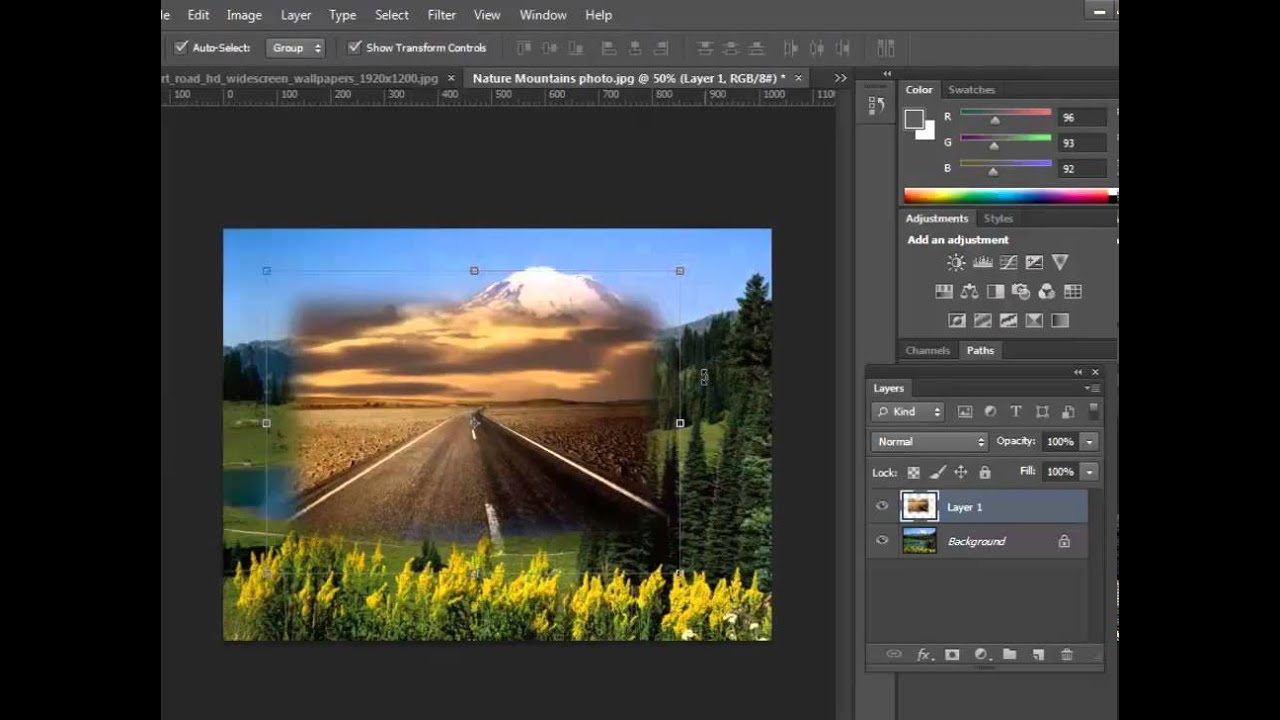Viewport: 1280px width, 720px height.
Task: Switch to the Channels tab
Action: click(x=927, y=350)
